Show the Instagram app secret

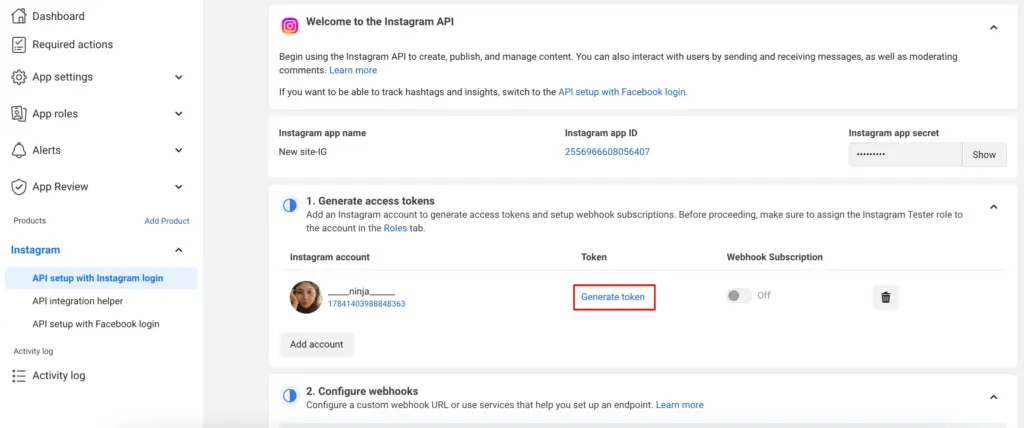point(984,155)
